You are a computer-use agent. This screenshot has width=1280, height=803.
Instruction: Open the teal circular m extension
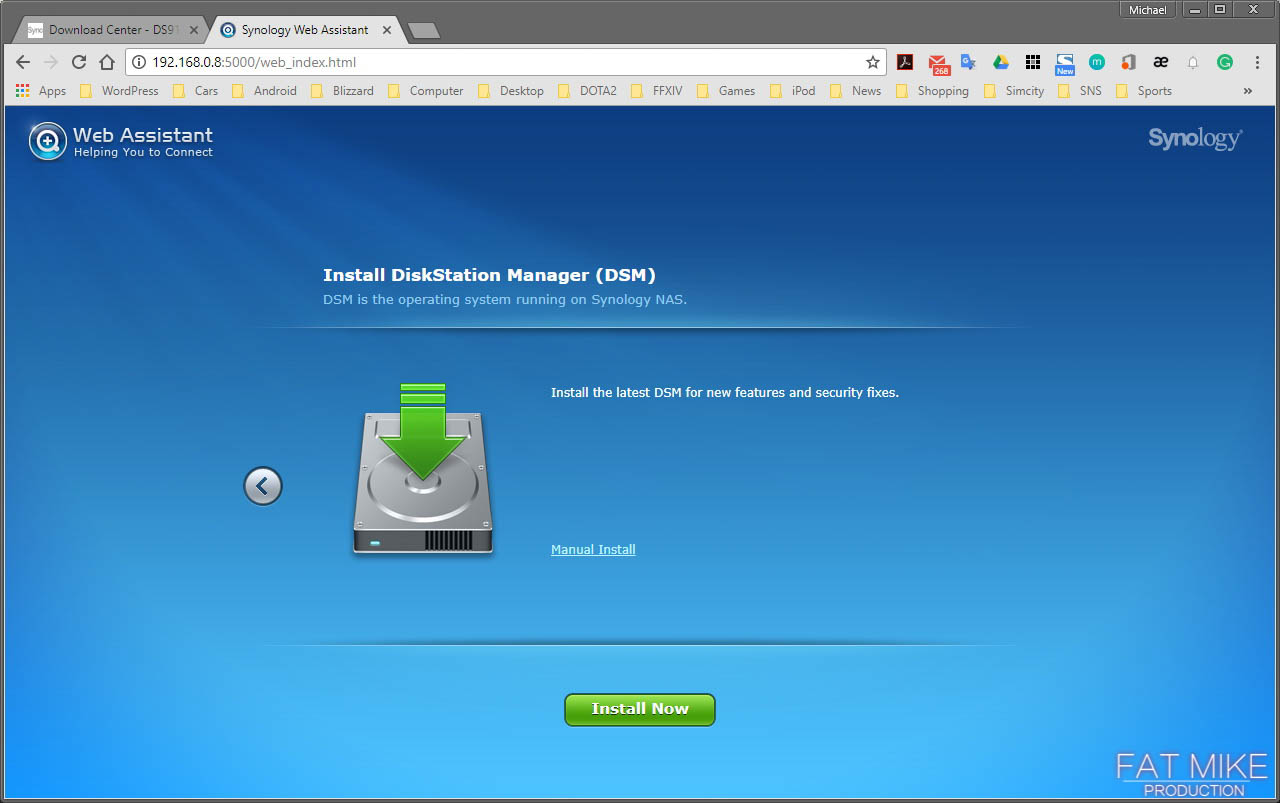[x=1097, y=62]
